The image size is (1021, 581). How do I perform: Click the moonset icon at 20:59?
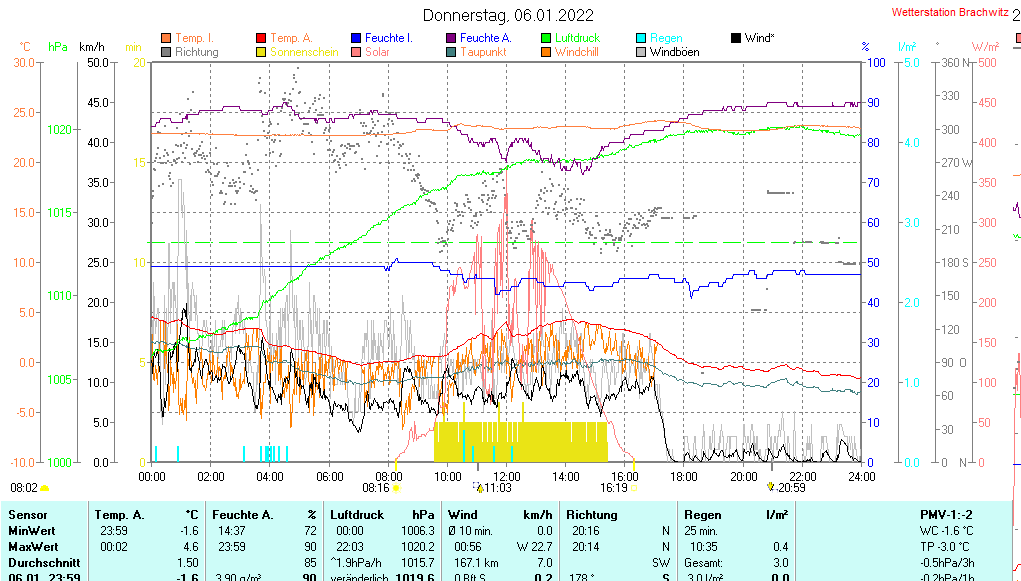[x=770, y=488]
